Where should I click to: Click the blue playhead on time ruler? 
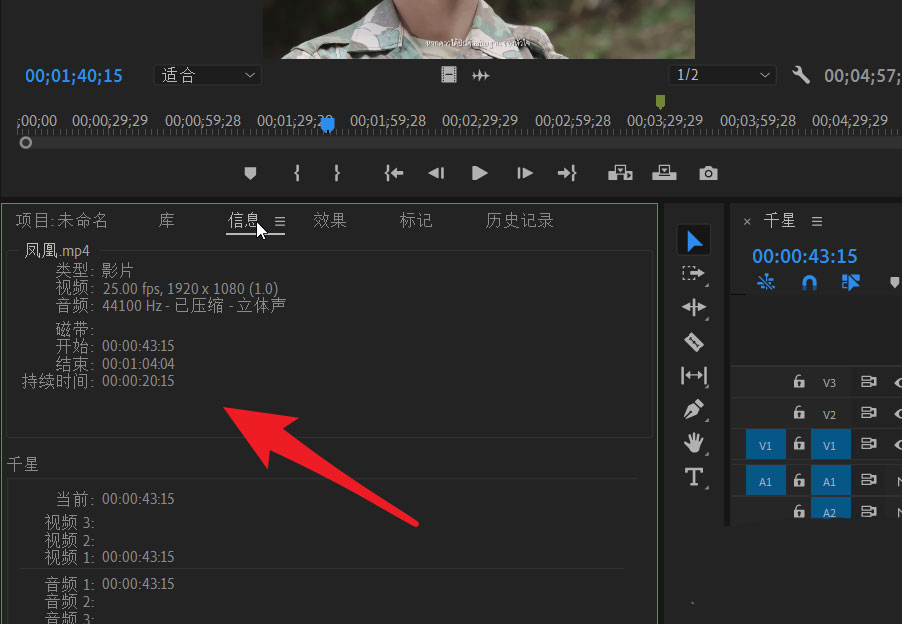tap(327, 122)
